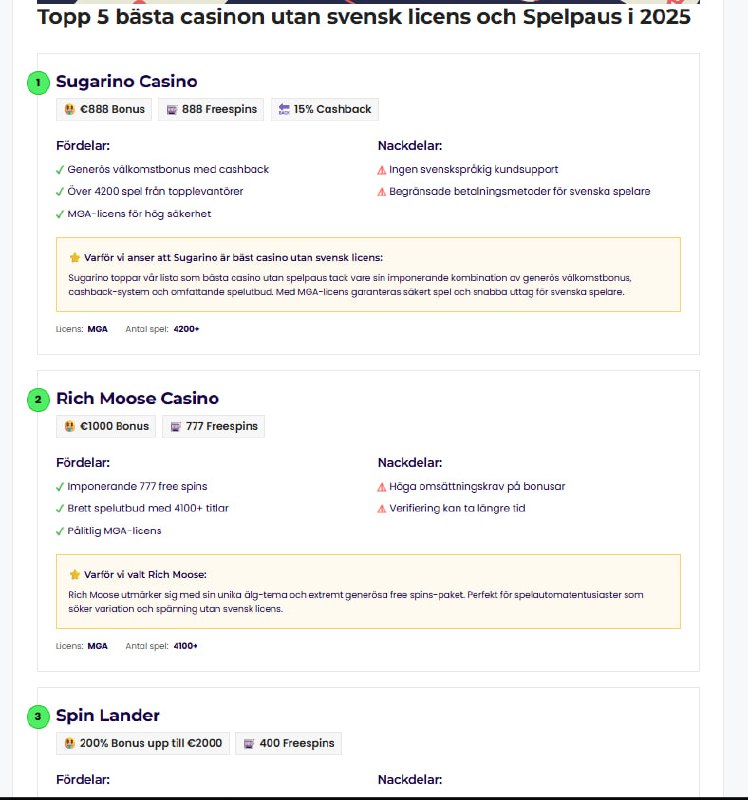
Task: Click the Rich Moose Casino heading
Action: [x=137, y=399]
